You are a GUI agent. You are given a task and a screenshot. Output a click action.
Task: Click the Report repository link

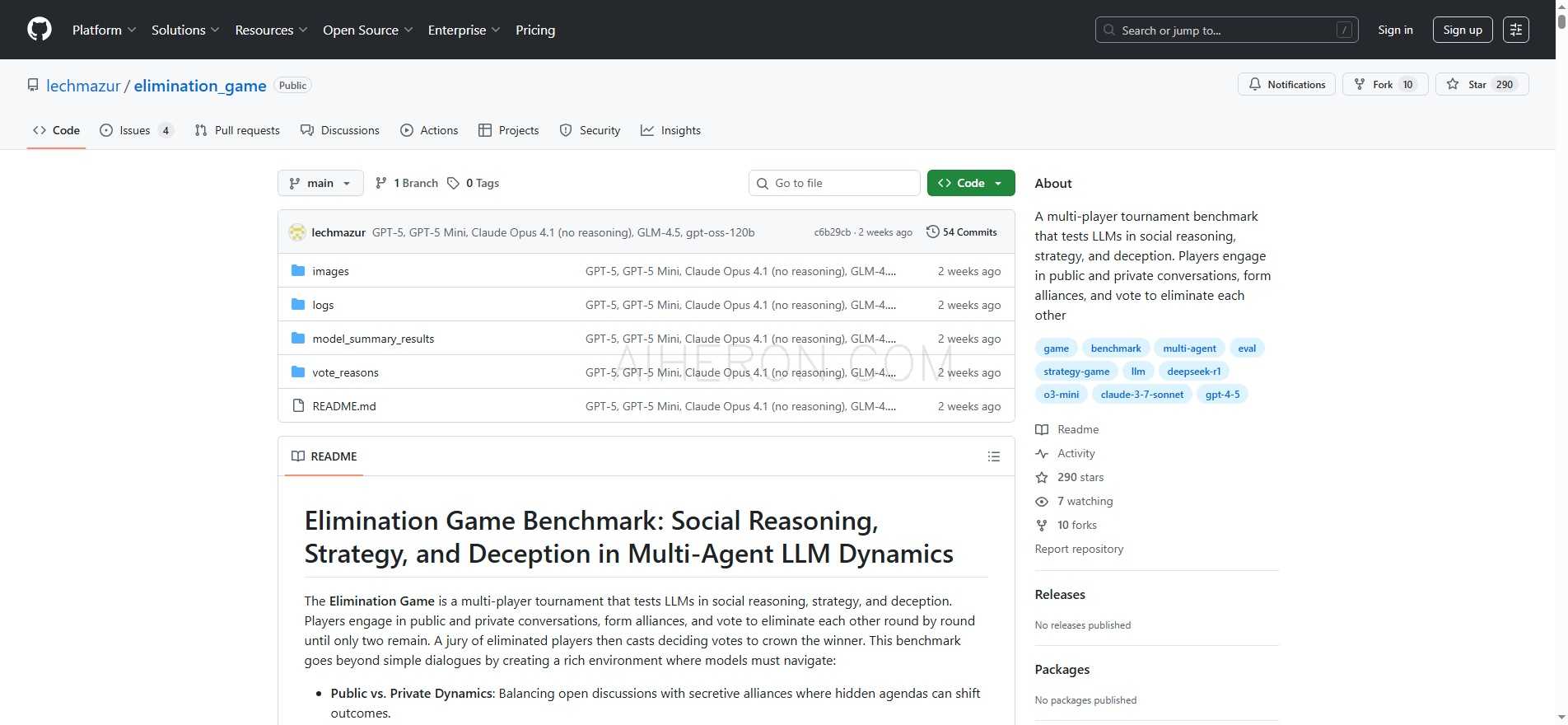[1079, 549]
